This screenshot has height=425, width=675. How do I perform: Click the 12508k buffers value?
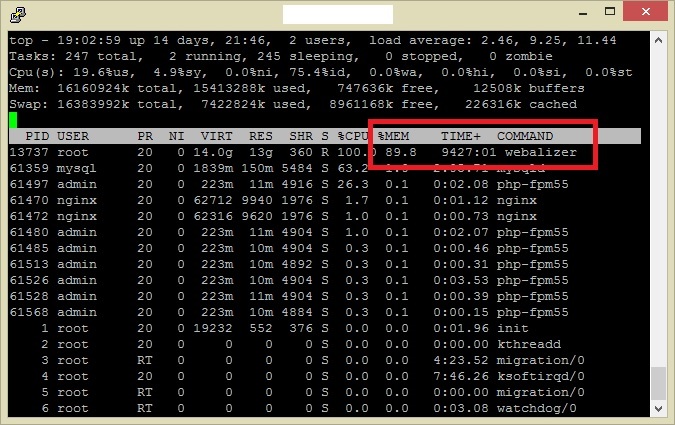pyautogui.click(x=497, y=88)
